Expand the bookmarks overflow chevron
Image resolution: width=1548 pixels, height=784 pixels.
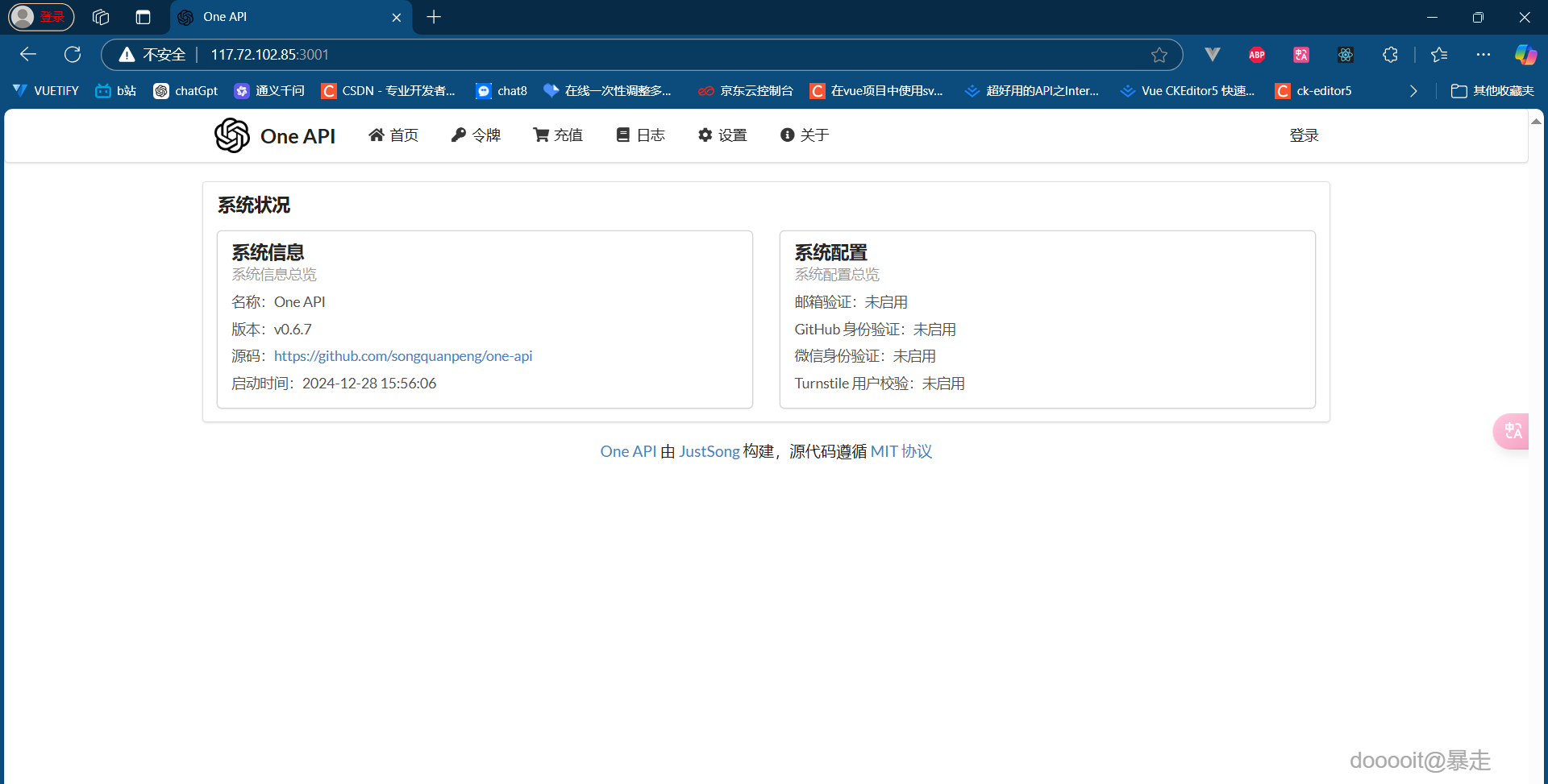click(x=1413, y=91)
